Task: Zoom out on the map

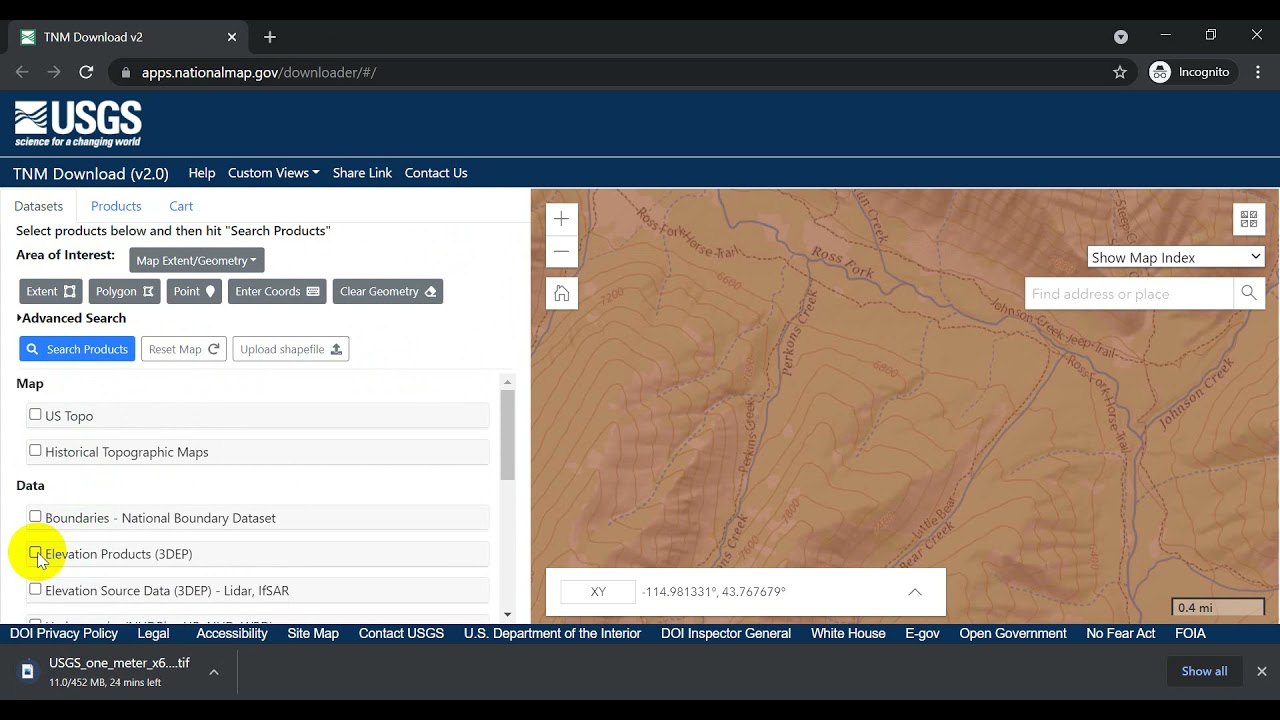Action: coord(562,251)
